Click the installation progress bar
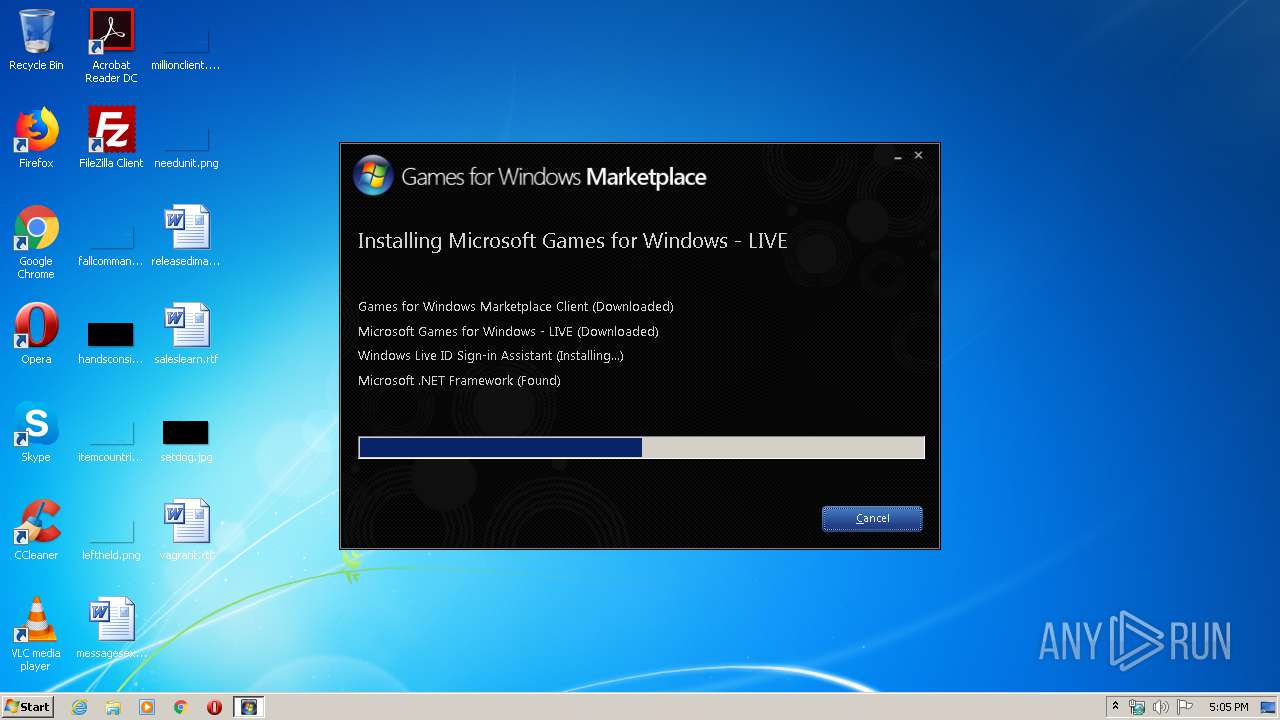 point(641,447)
